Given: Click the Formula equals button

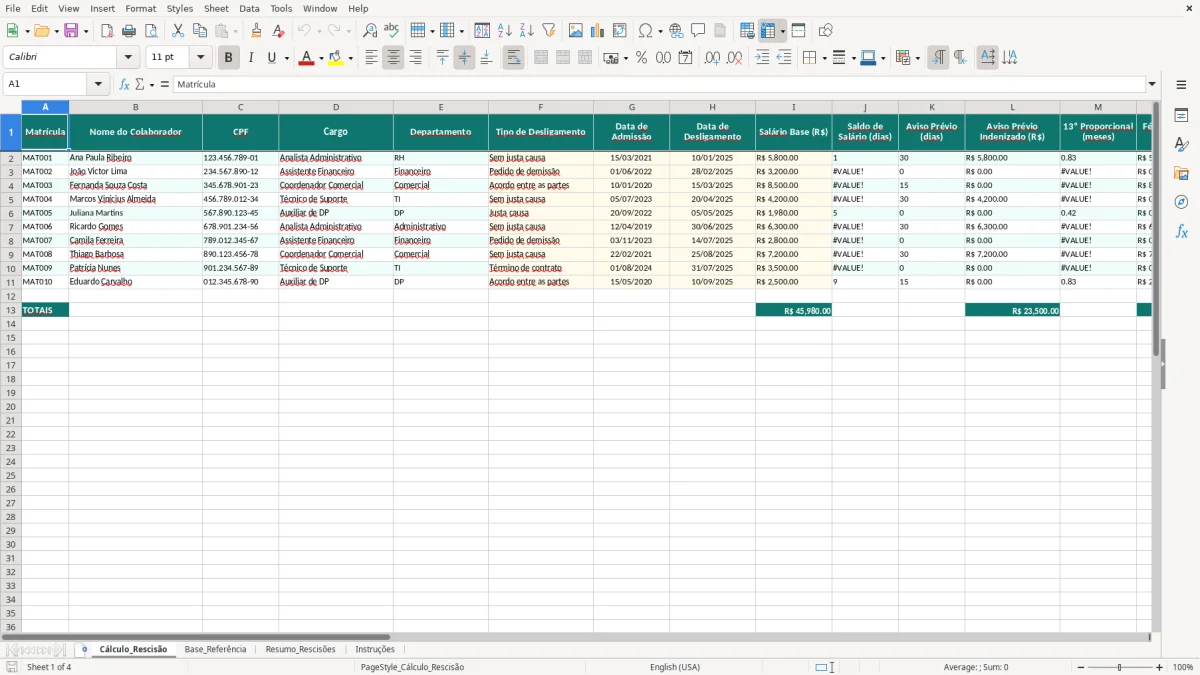Looking at the screenshot, I should [x=165, y=85].
